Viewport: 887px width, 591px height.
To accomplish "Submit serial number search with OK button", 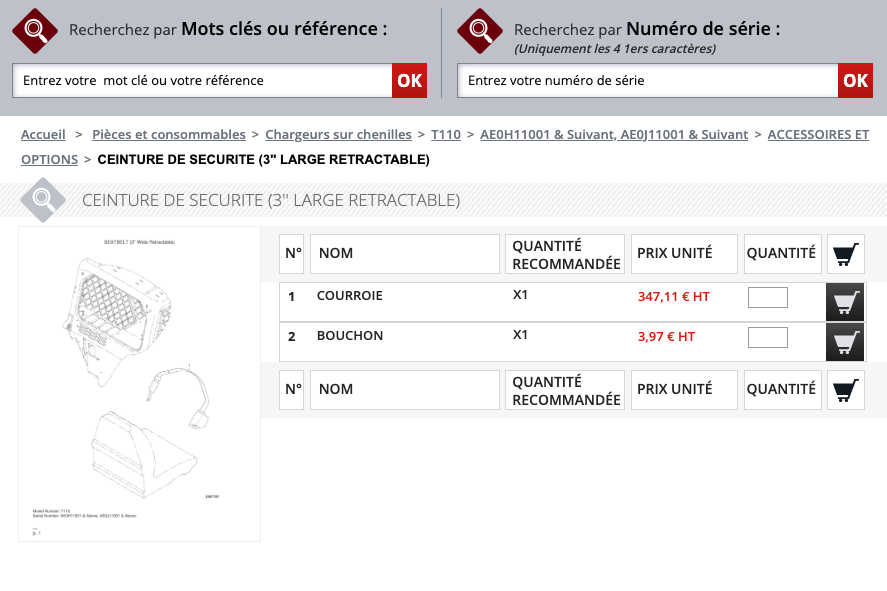I will point(855,81).
